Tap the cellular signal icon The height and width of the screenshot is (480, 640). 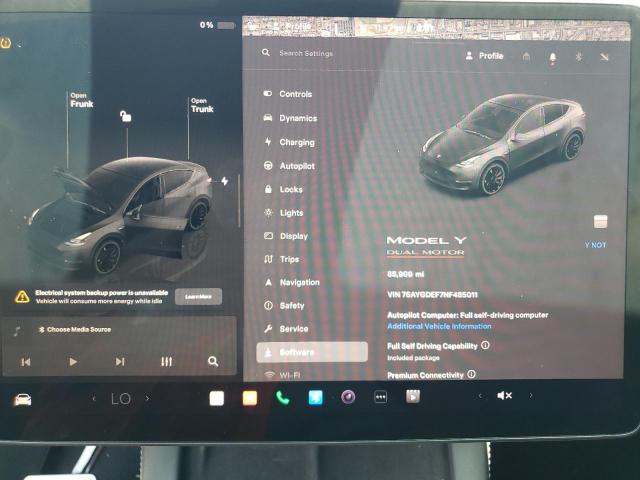click(604, 57)
